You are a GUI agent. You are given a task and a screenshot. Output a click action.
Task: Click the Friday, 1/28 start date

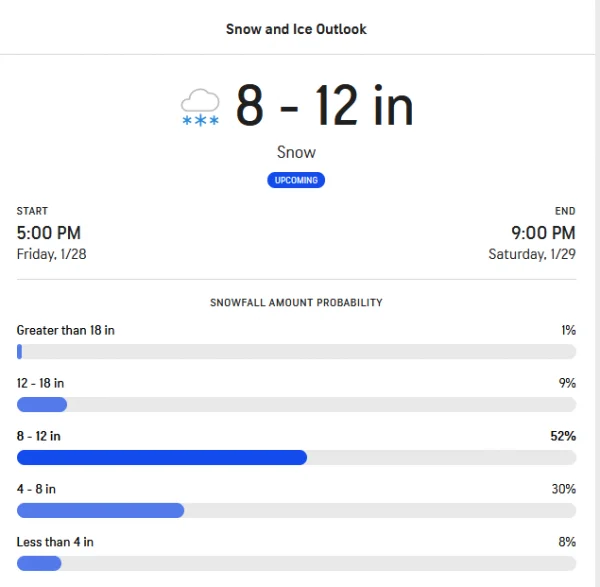(52, 254)
